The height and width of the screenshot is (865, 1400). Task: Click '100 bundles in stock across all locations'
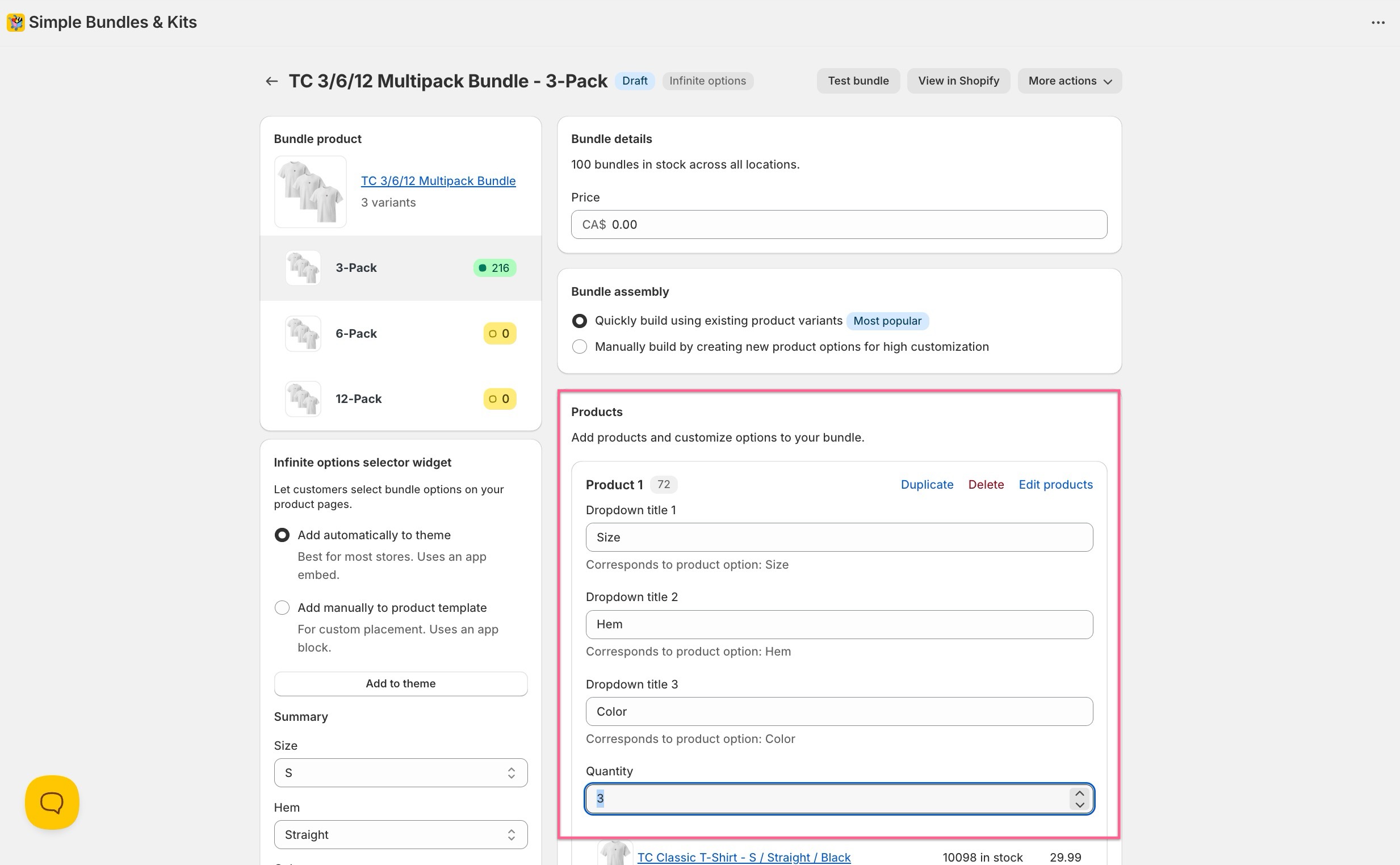click(685, 165)
